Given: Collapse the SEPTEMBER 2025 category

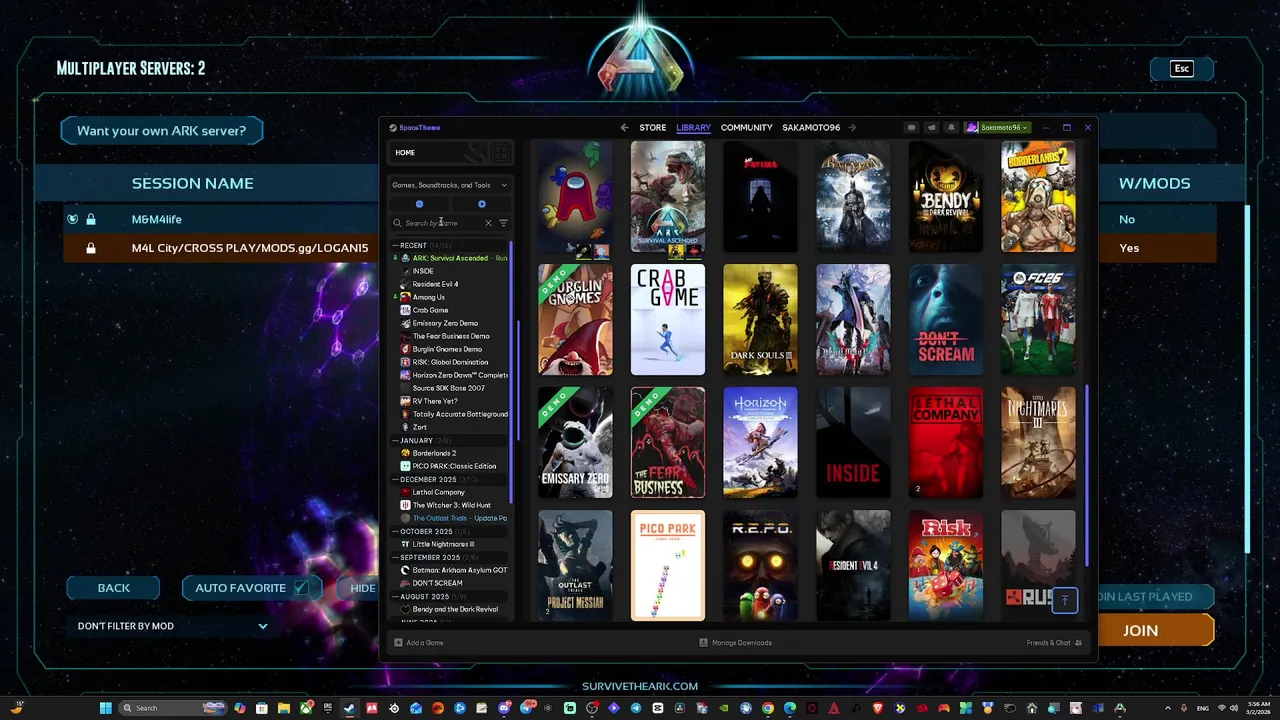Looking at the screenshot, I should coord(395,557).
